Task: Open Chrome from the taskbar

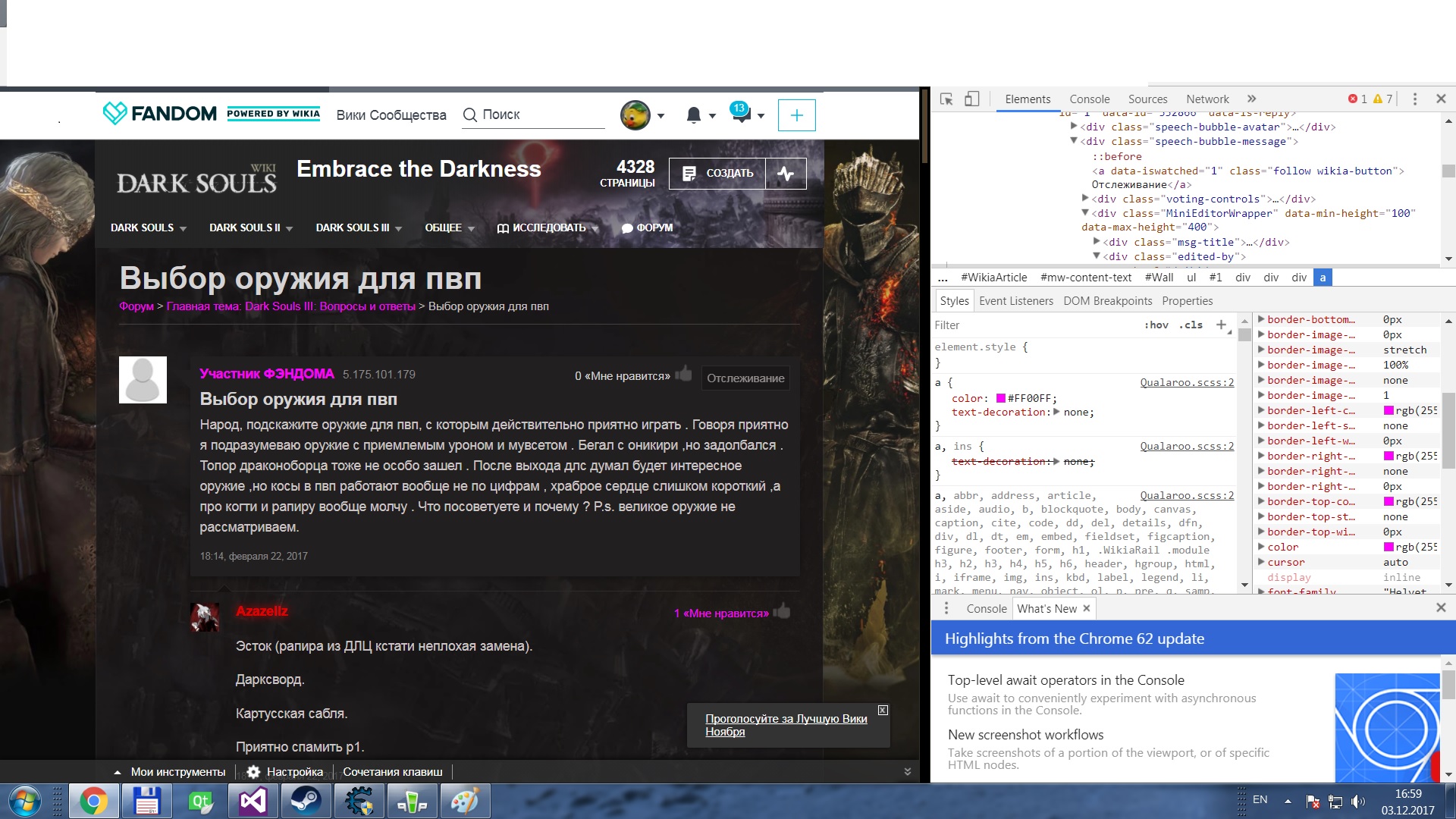Action: (x=93, y=802)
